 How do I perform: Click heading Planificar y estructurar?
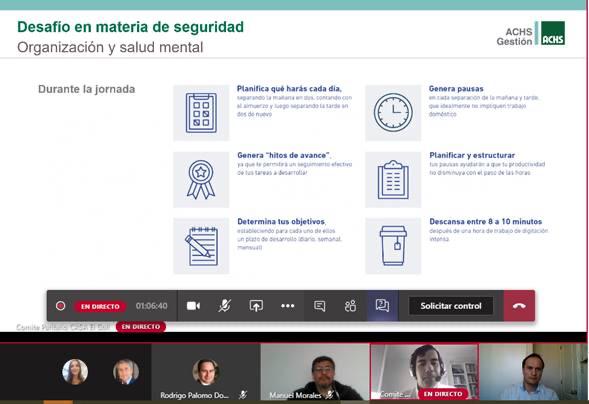tap(472, 155)
